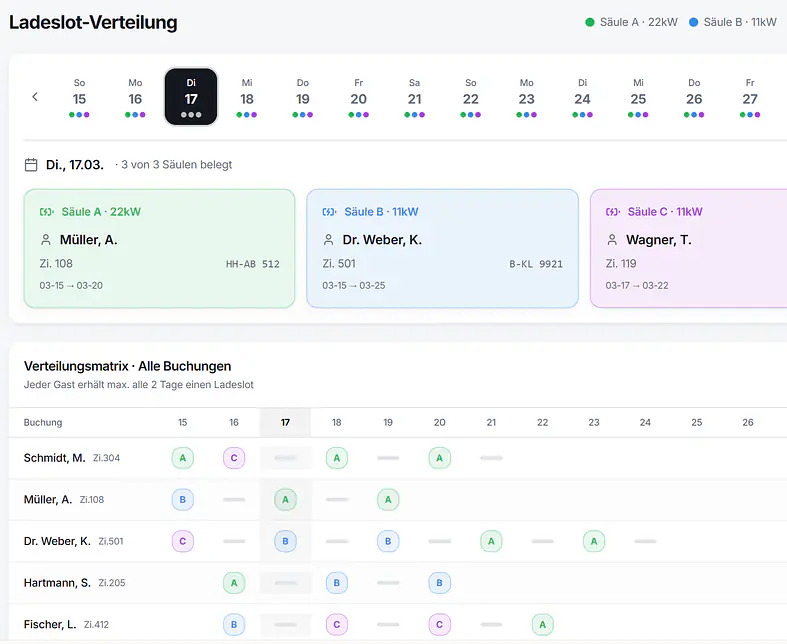This screenshot has height=644, width=787.
Task: Select Saturday 21 in the date strip
Action: (415, 98)
